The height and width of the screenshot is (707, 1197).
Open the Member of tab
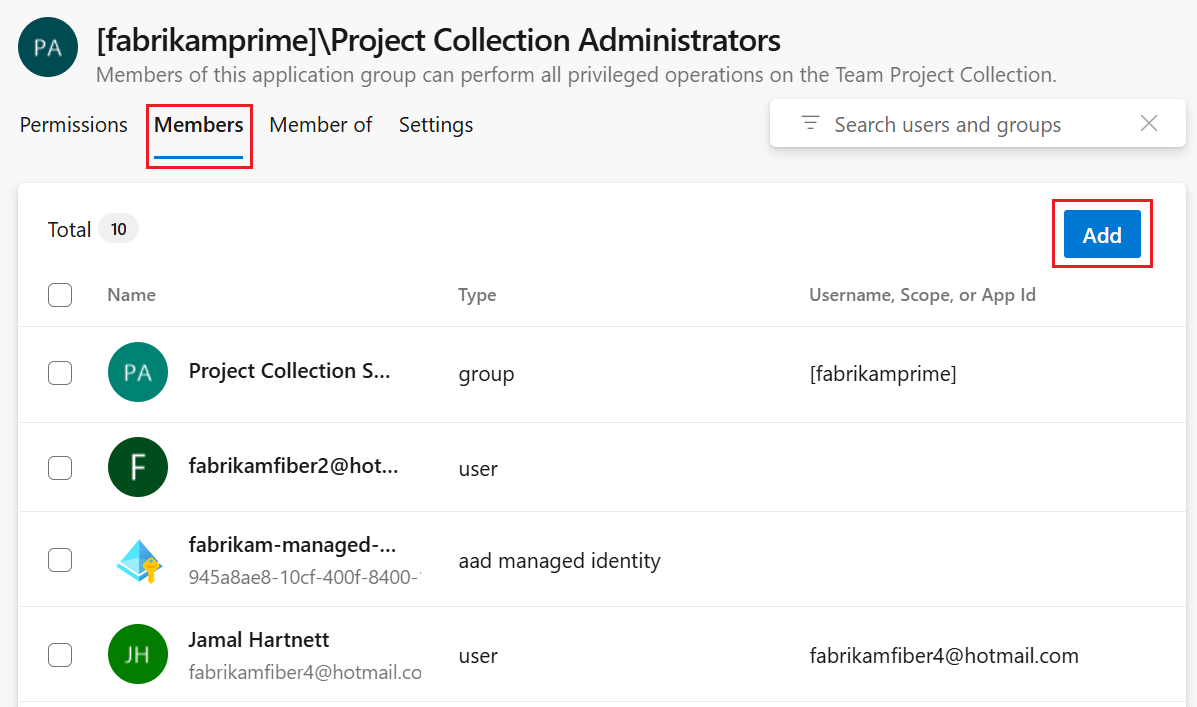point(320,124)
